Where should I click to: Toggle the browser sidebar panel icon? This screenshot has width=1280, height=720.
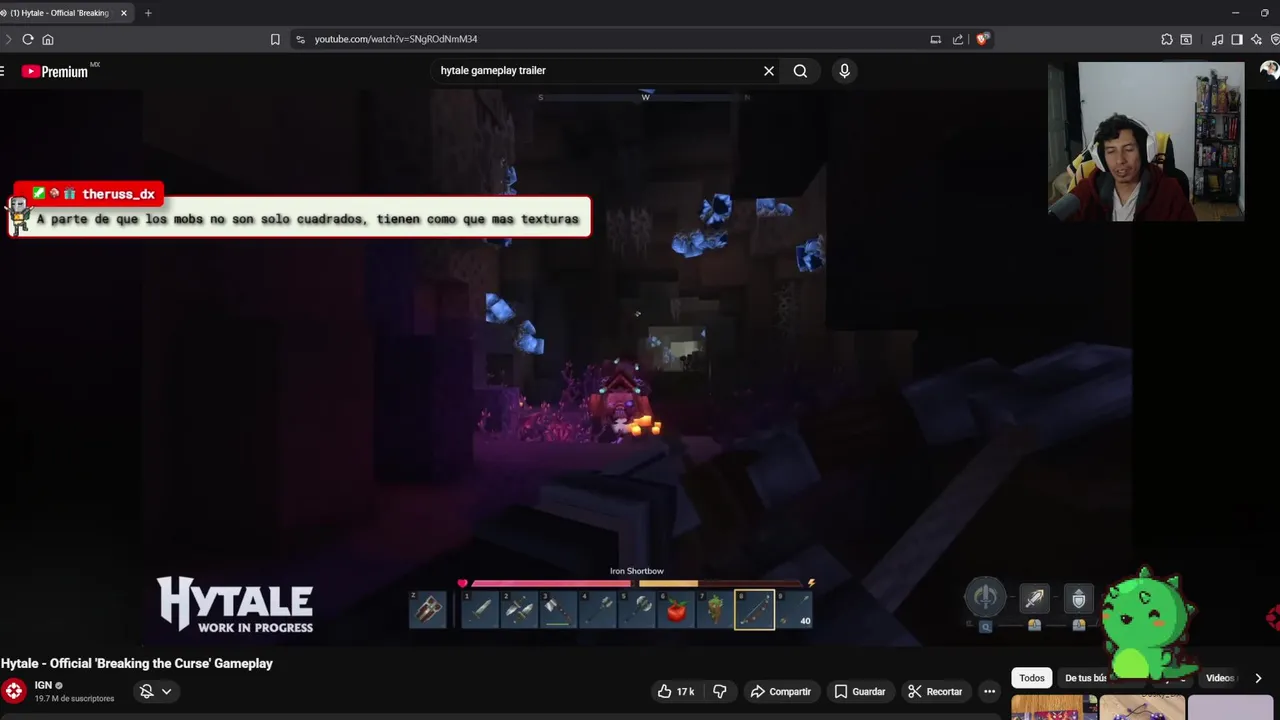tap(1237, 39)
